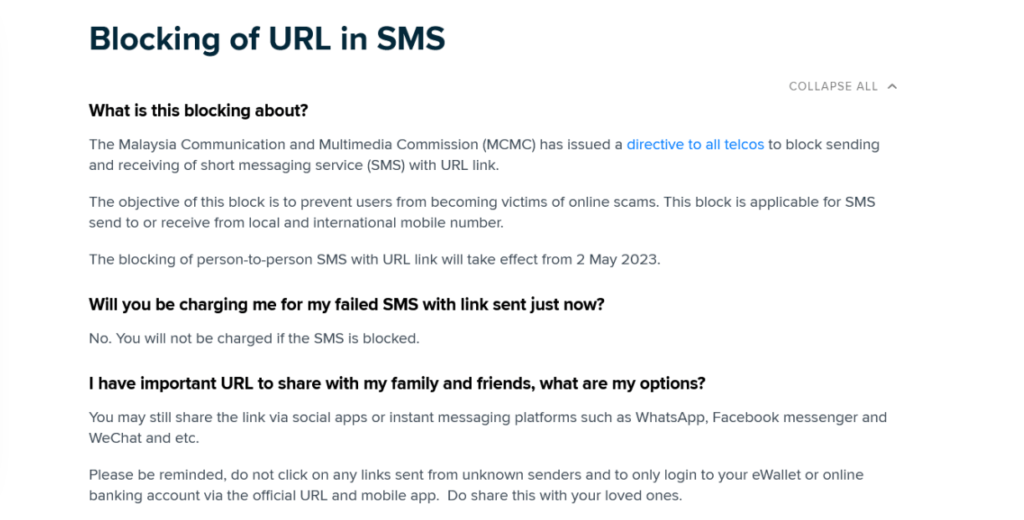The width and height of the screenshot is (1024, 520).
Task: Collapse the "I have important URL to share" question
Action: [397, 383]
